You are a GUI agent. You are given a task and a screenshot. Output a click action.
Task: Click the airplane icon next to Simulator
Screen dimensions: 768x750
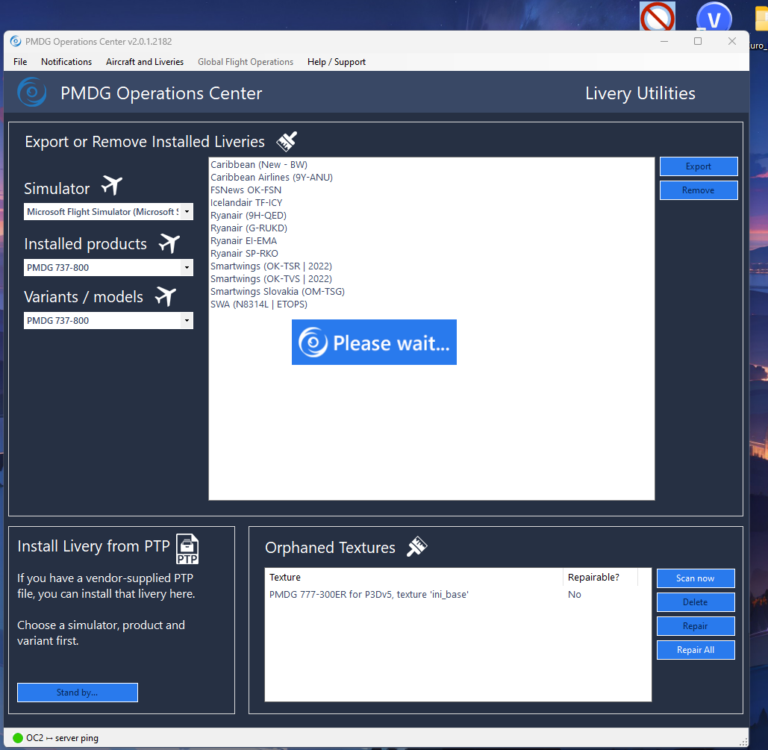(112, 186)
